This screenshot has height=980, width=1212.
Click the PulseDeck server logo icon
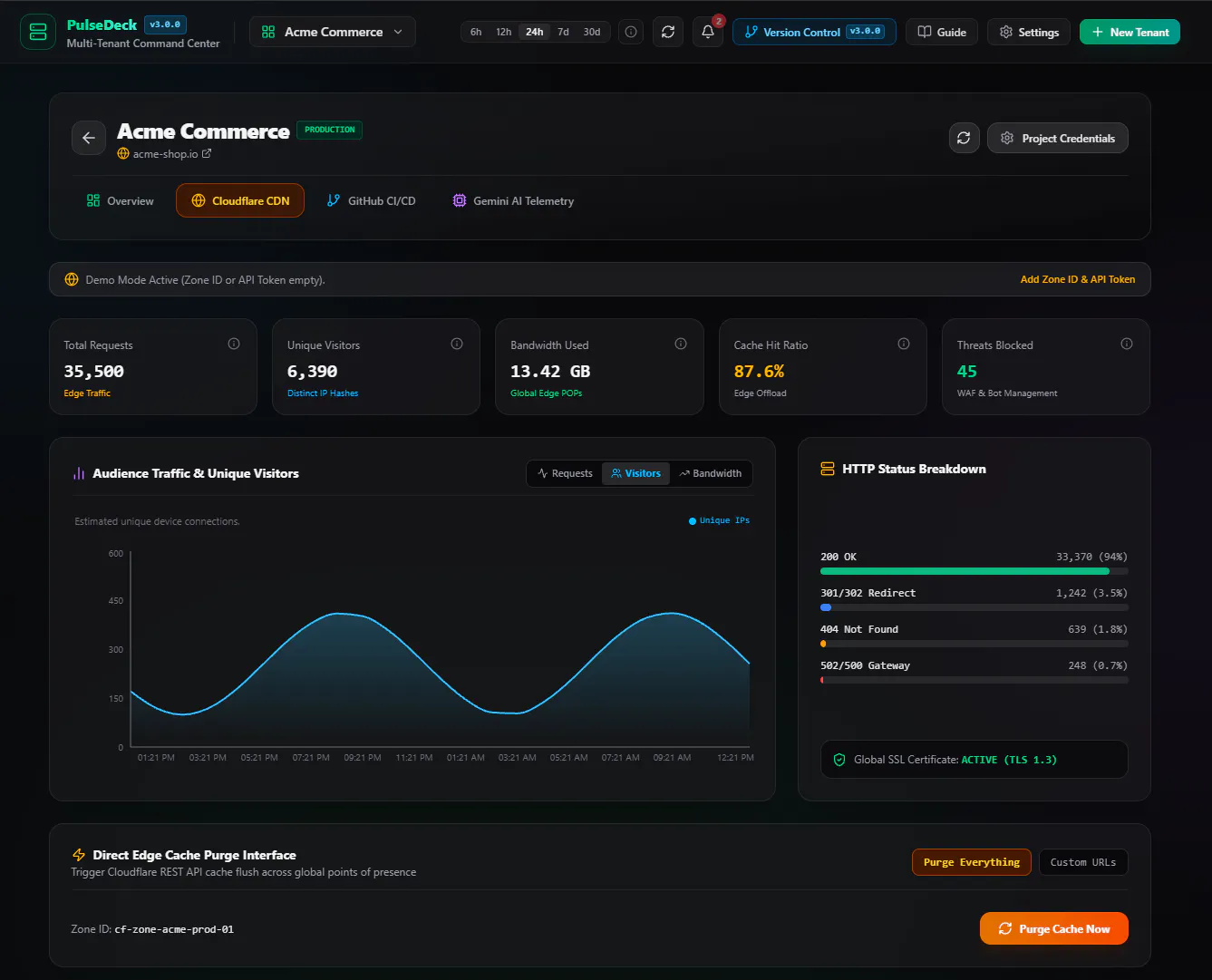38,32
